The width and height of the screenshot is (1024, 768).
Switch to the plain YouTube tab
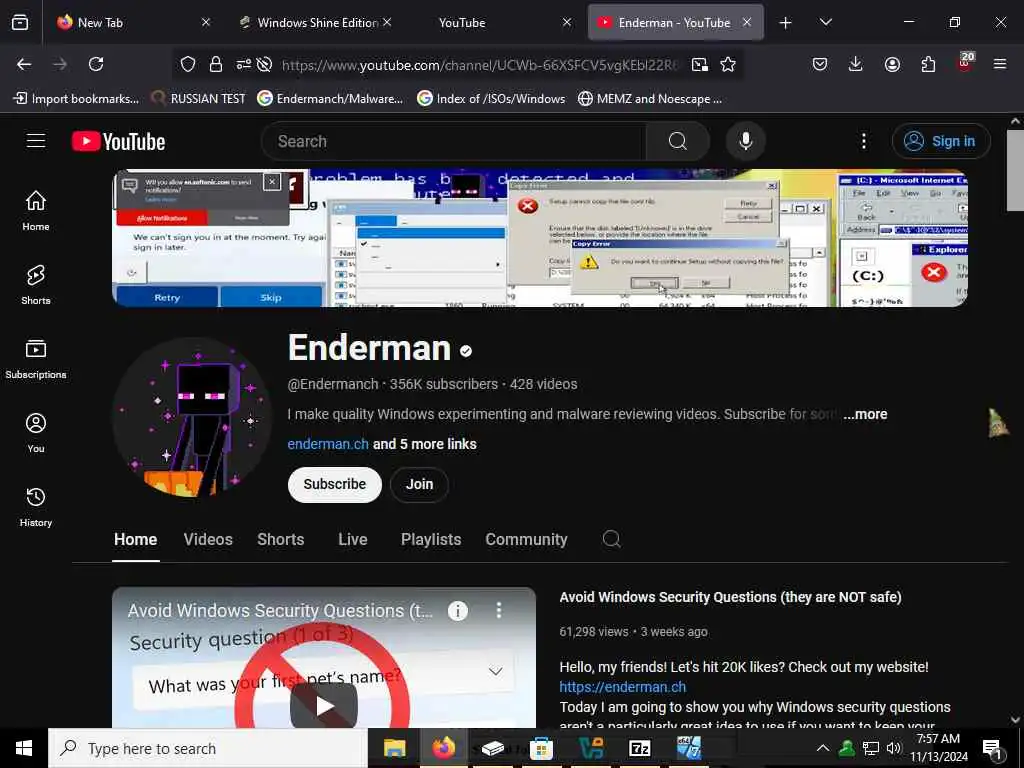tap(496, 22)
